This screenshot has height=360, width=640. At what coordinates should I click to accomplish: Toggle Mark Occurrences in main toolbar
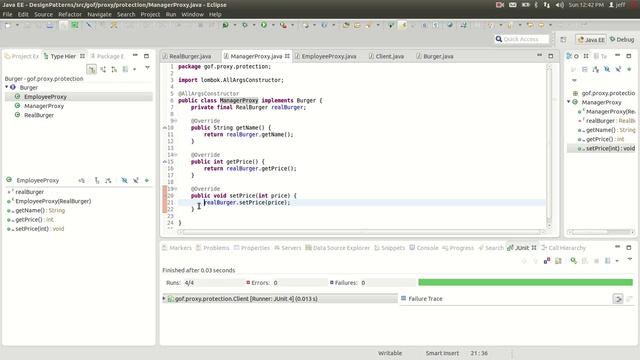[x=403, y=25]
